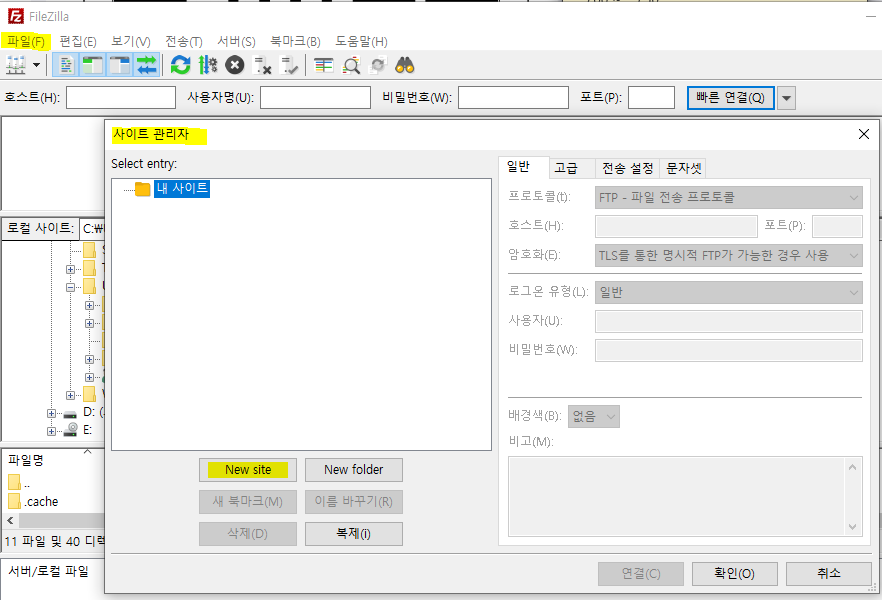Open the 배경색(B) dropdown
The height and width of the screenshot is (600, 882).
(593, 416)
